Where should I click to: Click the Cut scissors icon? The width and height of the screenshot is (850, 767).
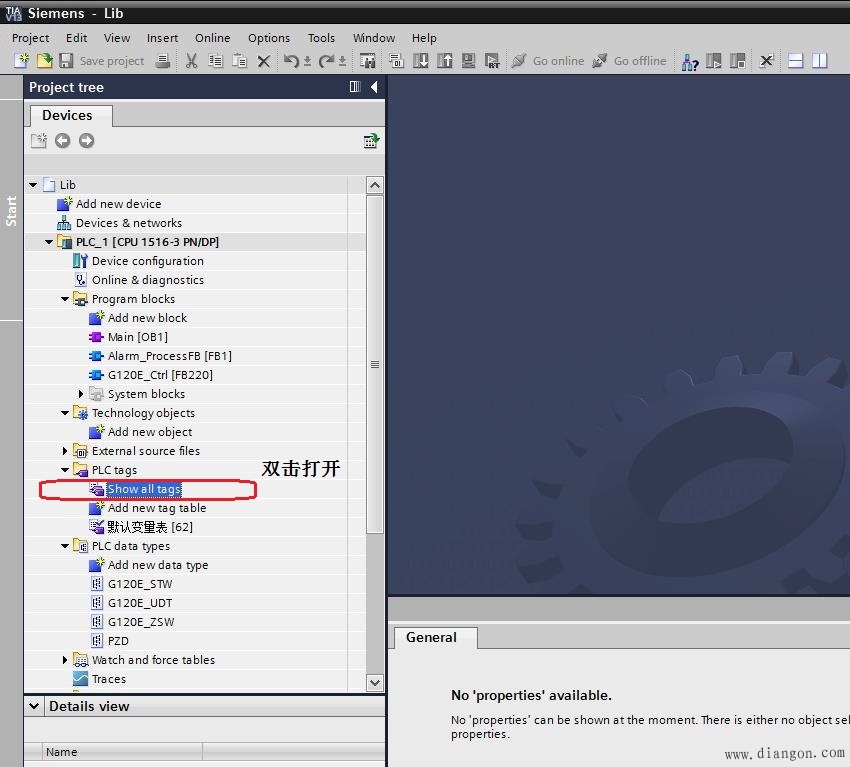coord(191,61)
